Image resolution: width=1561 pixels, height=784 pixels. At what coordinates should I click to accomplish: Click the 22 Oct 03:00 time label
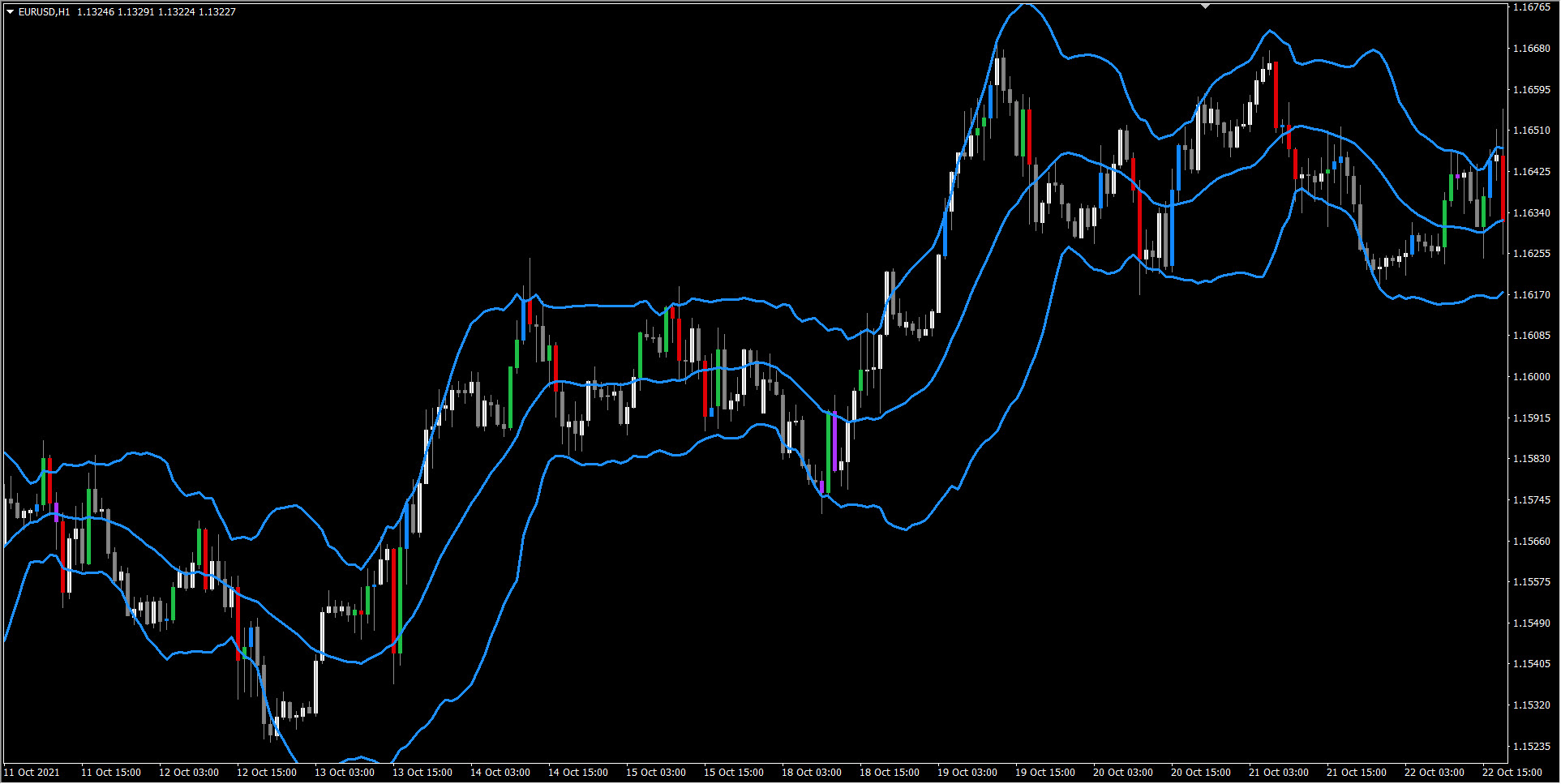click(1434, 773)
